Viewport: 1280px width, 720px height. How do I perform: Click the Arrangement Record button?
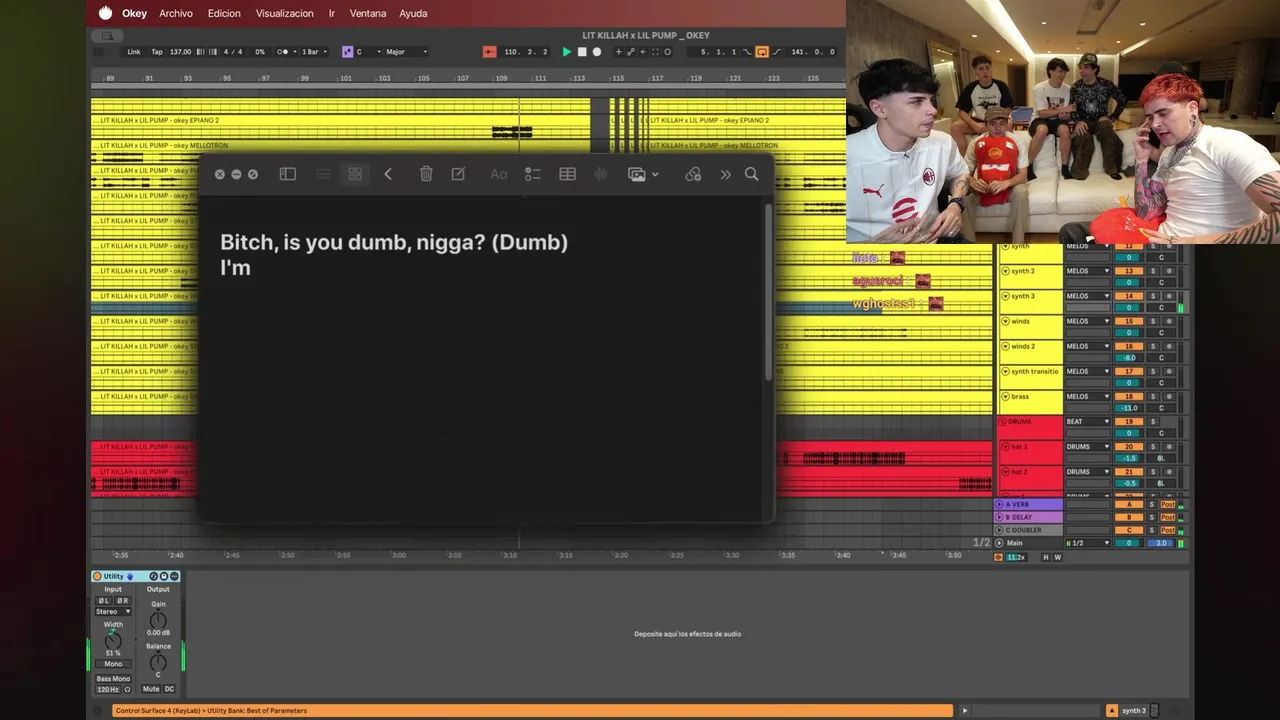[x=597, y=52]
